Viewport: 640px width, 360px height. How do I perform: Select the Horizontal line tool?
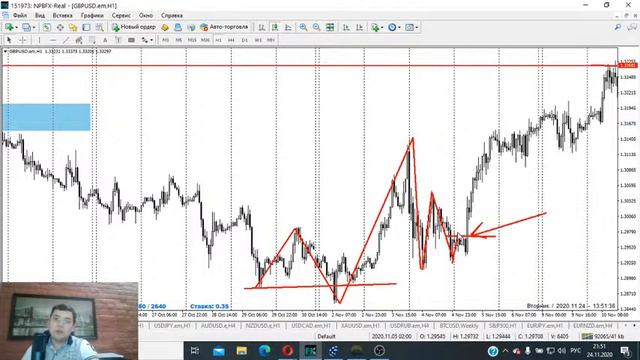(x=53, y=40)
